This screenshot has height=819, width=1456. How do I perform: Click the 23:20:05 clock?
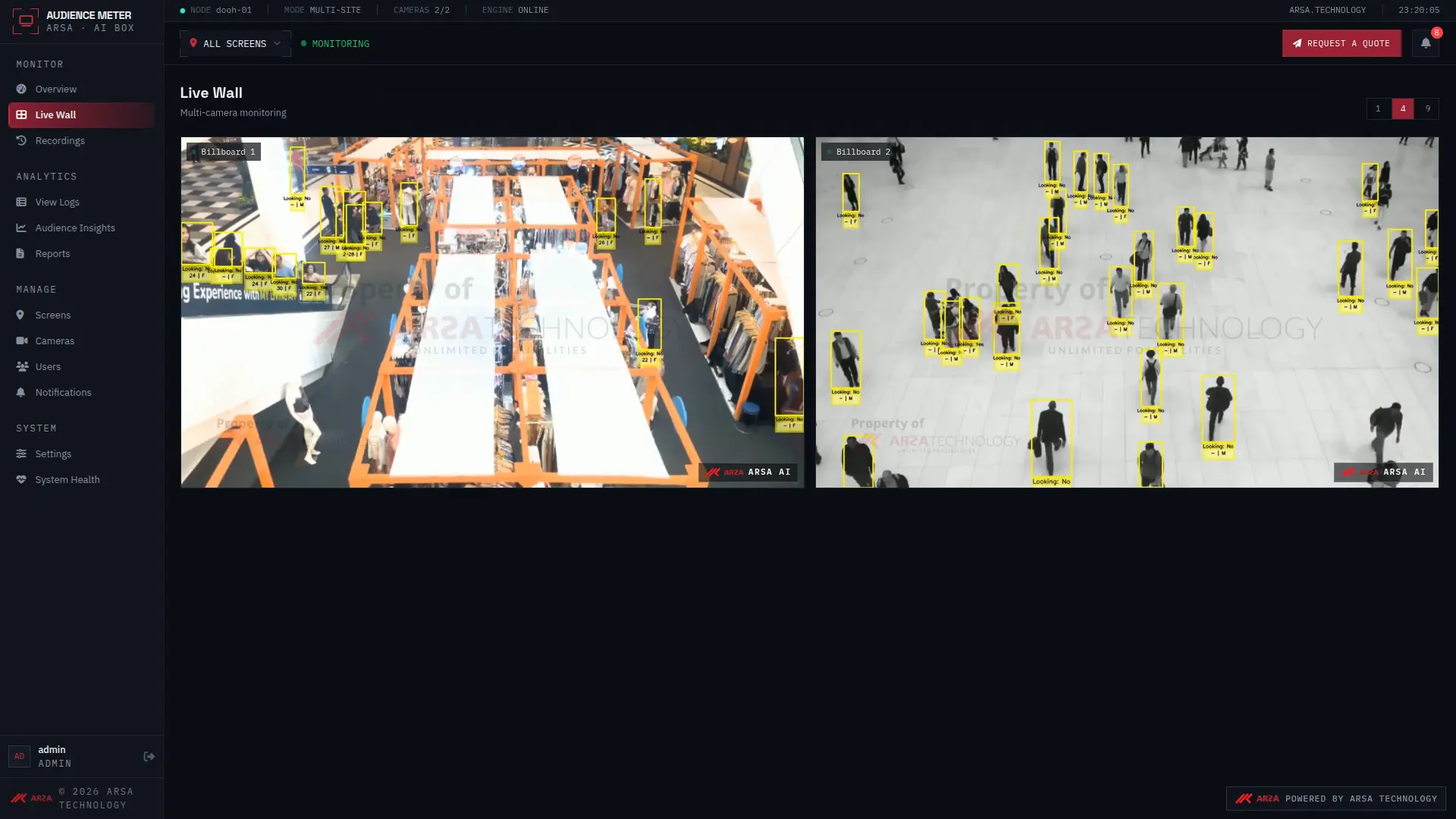coord(1419,10)
